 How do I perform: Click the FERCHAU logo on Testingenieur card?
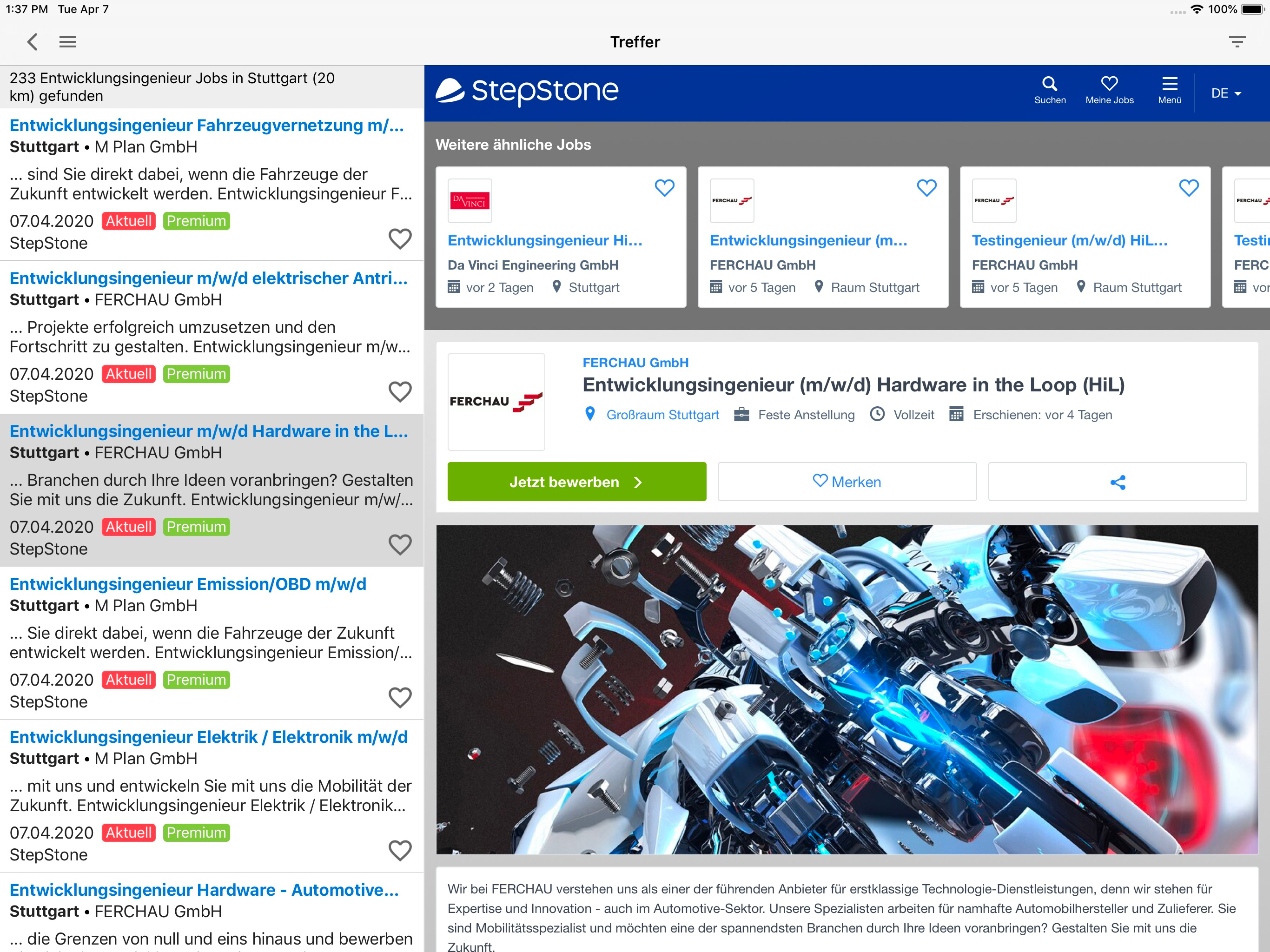click(994, 201)
